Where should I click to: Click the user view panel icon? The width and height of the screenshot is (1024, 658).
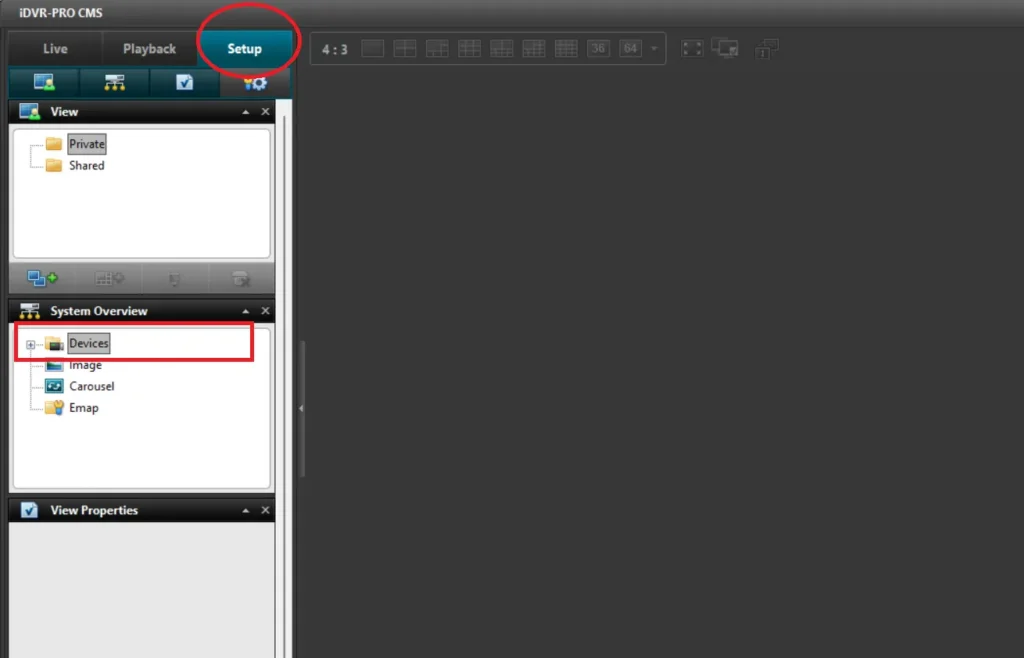point(42,83)
